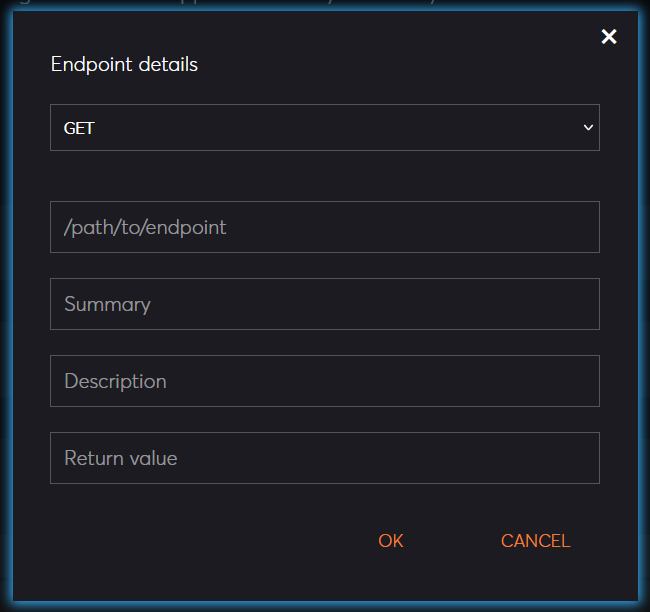Click the Description placeholder text
This screenshot has width=650, height=612.
click(x=115, y=381)
